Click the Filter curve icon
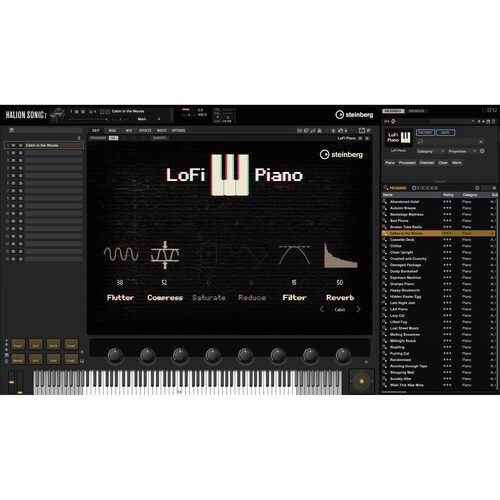This screenshot has width=500, height=500. (294, 255)
